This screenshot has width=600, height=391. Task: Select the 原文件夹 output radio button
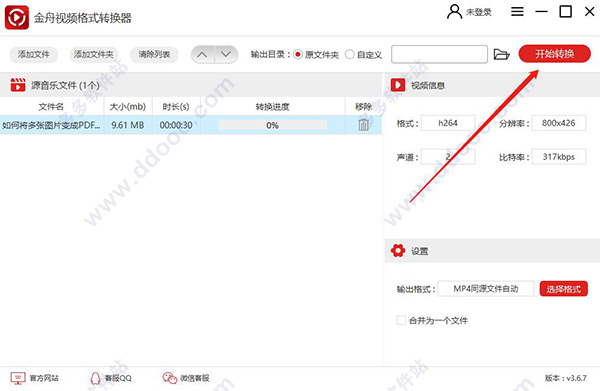click(298, 54)
